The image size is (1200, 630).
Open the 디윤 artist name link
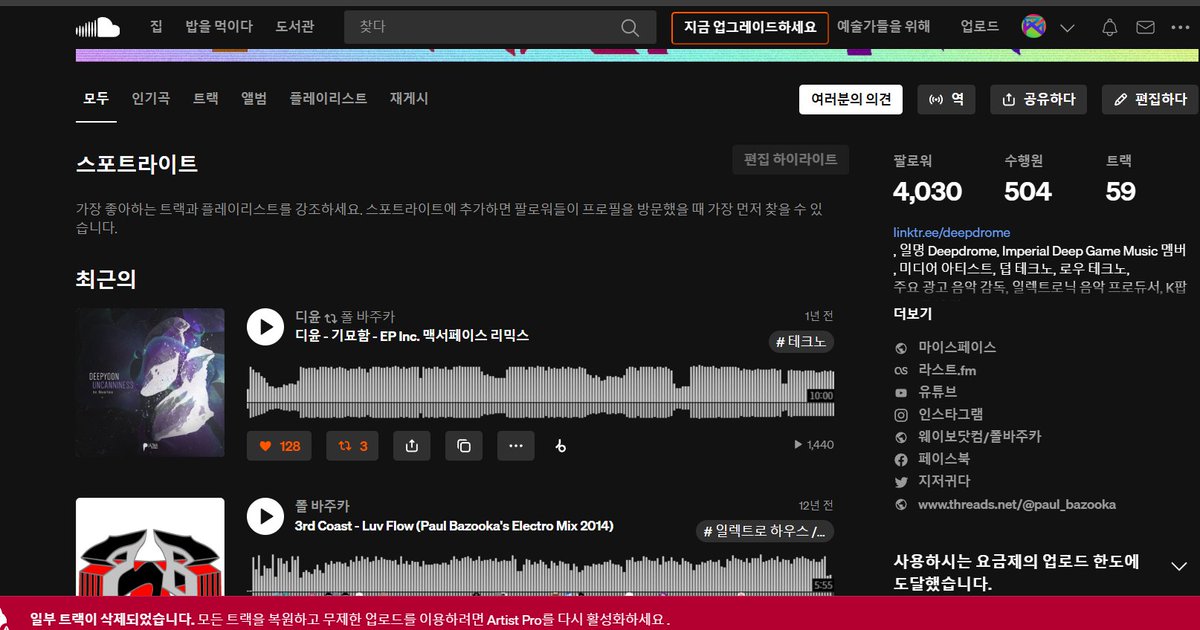click(x=307, y=317)
